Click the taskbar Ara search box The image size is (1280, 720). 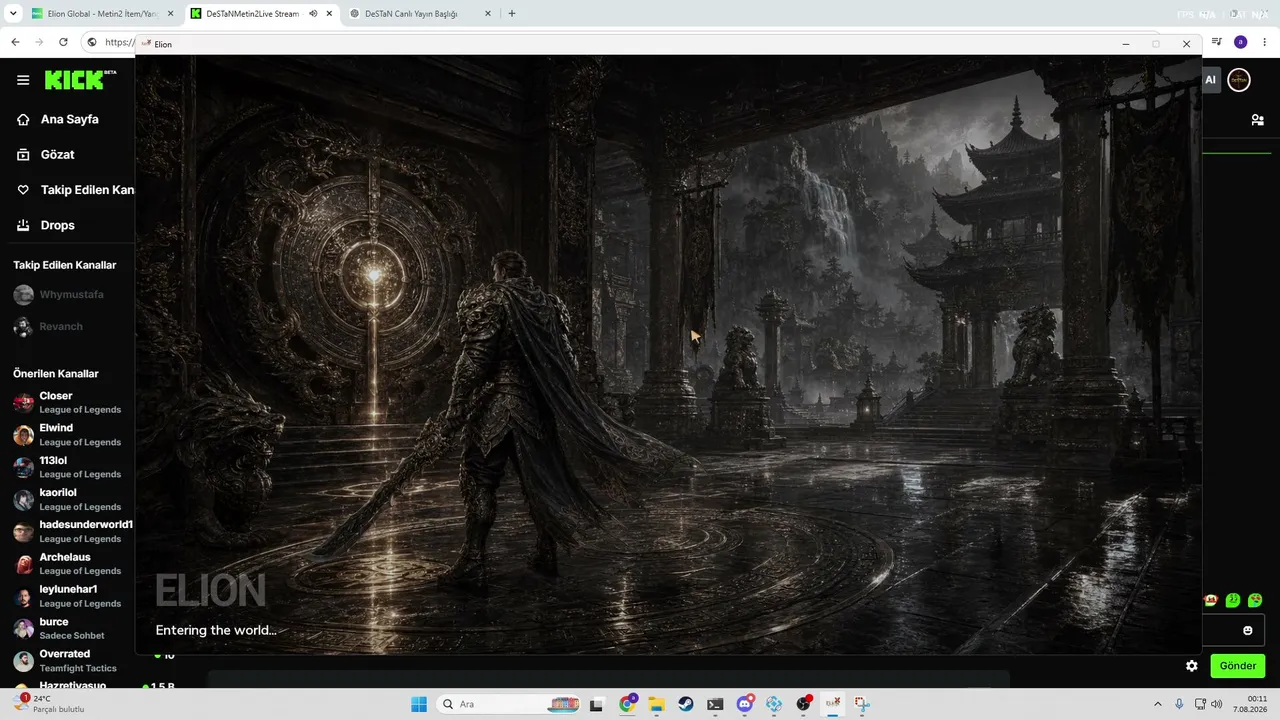[510, 704]
